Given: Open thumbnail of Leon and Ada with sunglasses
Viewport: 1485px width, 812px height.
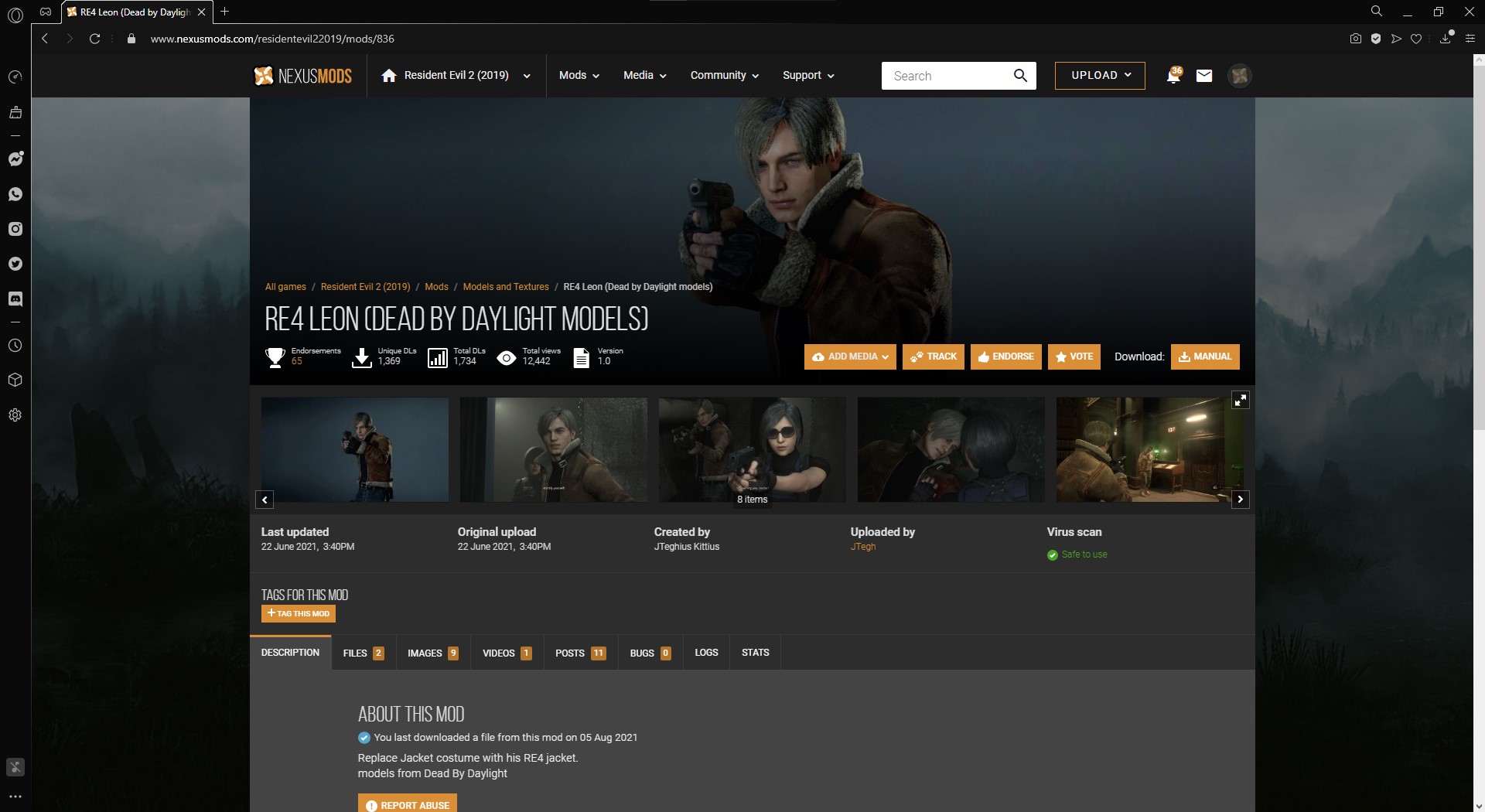Looking at the screenshot, I should coord(753,449).
